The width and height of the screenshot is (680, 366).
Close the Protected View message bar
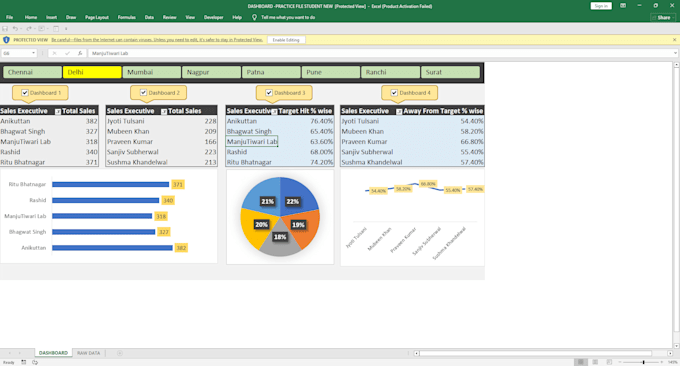coord(674,40)
